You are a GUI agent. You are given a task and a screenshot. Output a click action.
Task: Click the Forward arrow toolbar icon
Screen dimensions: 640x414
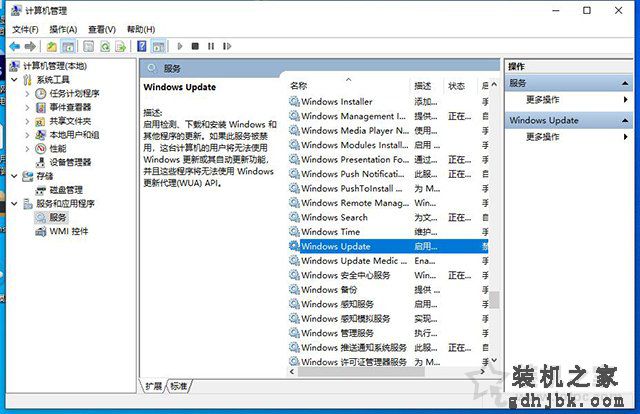31,47
